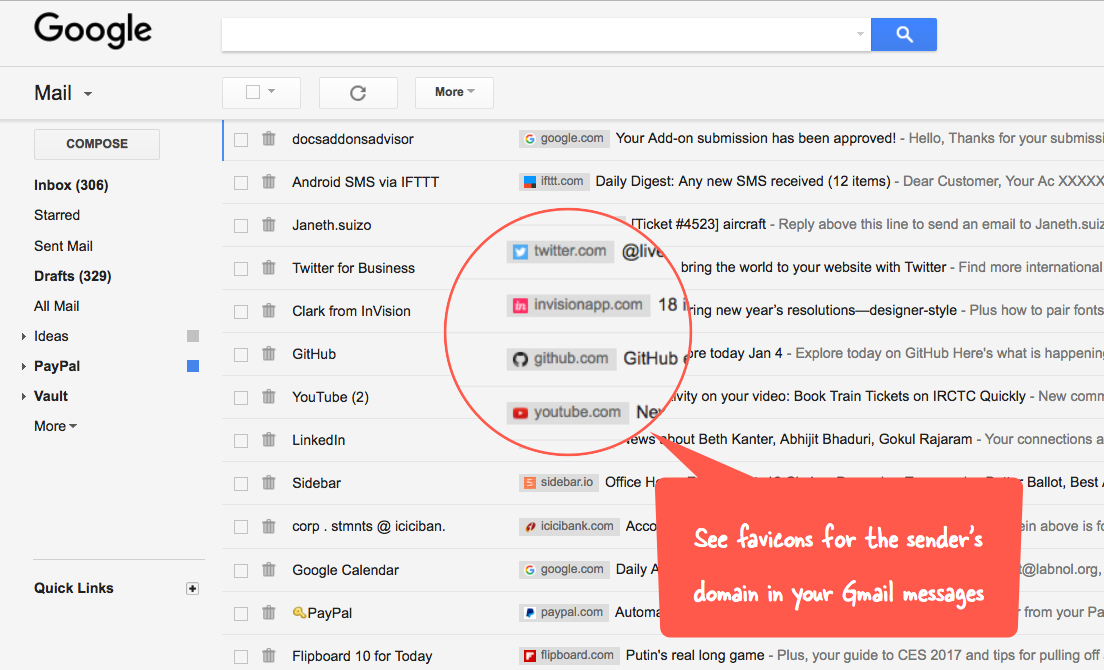
Task: Select Twitter for Business email checkbox
Action: (241, 268)
